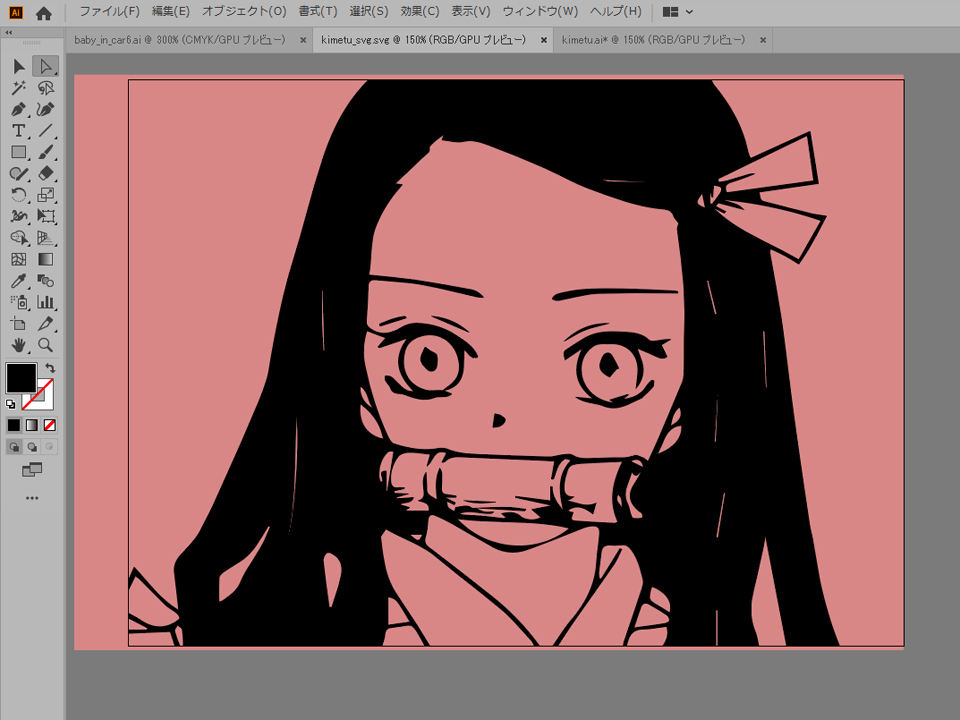Close the kimetu_svg.svg document tab
Image resolution: width=960 pixels, height=720 pixels.
[x=544, y=40]
